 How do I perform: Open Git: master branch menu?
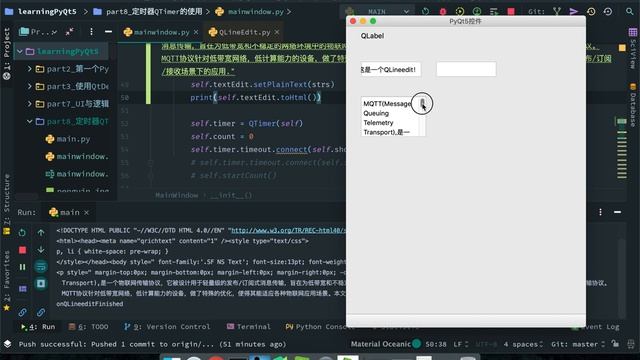578,344
